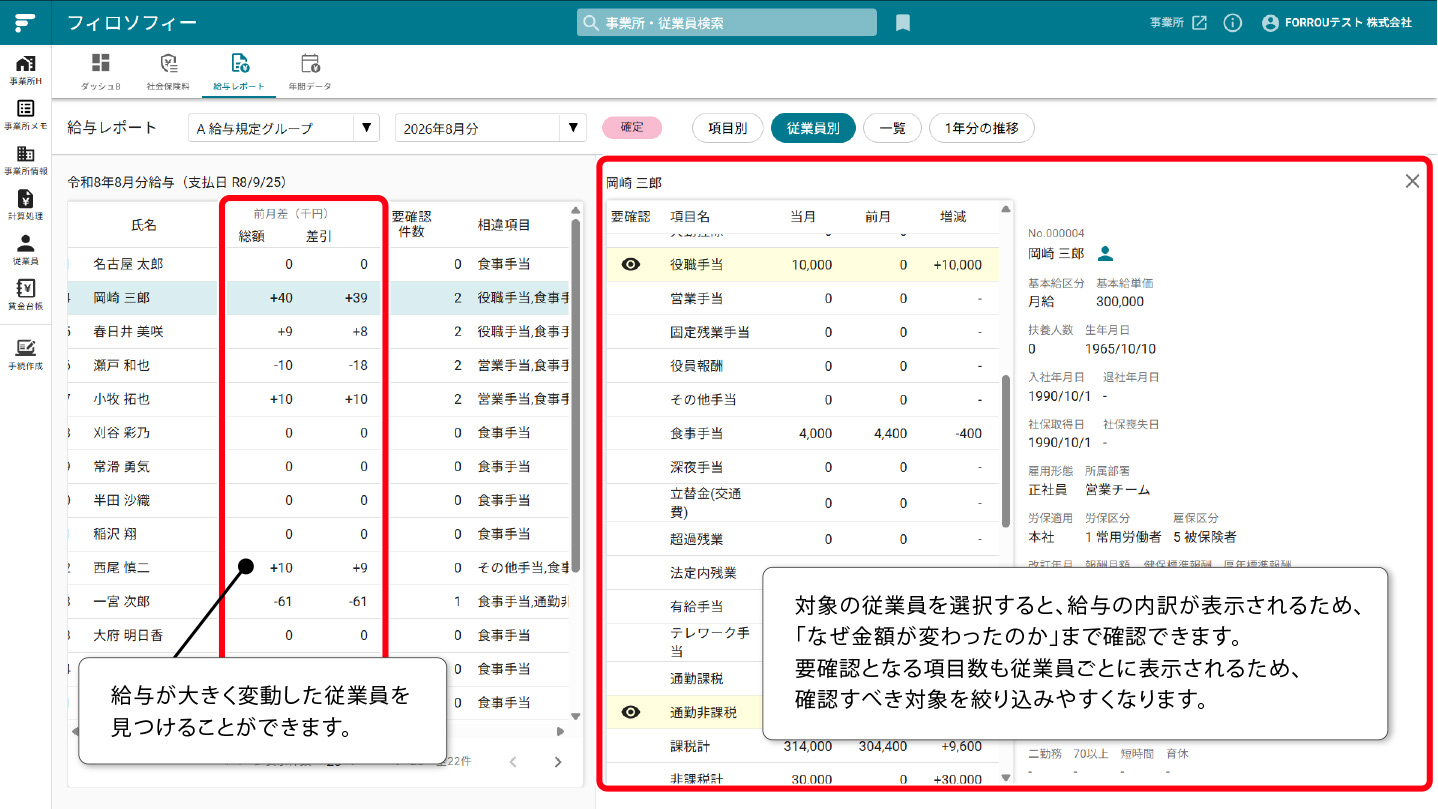The image size is (1438, 809).
Task: Click the 固定残業手当 row in the breakdown
Action: [803, 332]
